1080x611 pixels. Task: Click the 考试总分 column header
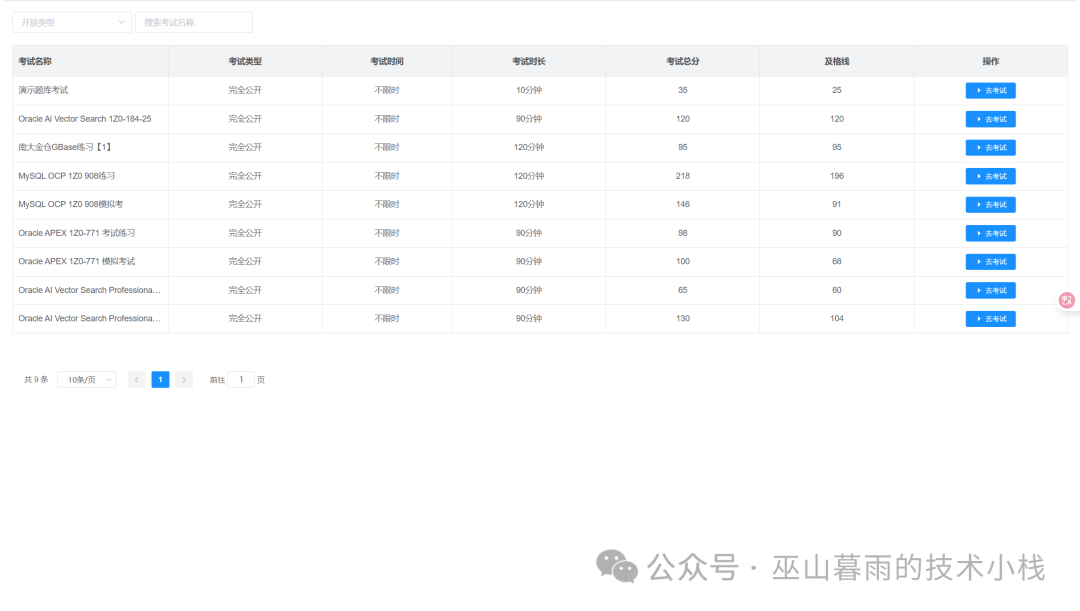click(x=683, y=61)
